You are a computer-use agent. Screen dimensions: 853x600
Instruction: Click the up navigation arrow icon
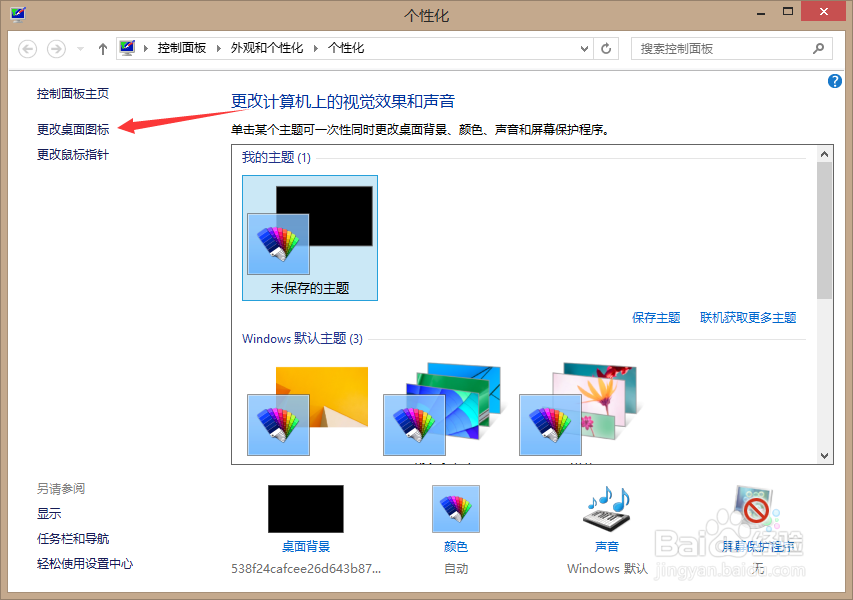pyautogui.click(x=102, y=48)
